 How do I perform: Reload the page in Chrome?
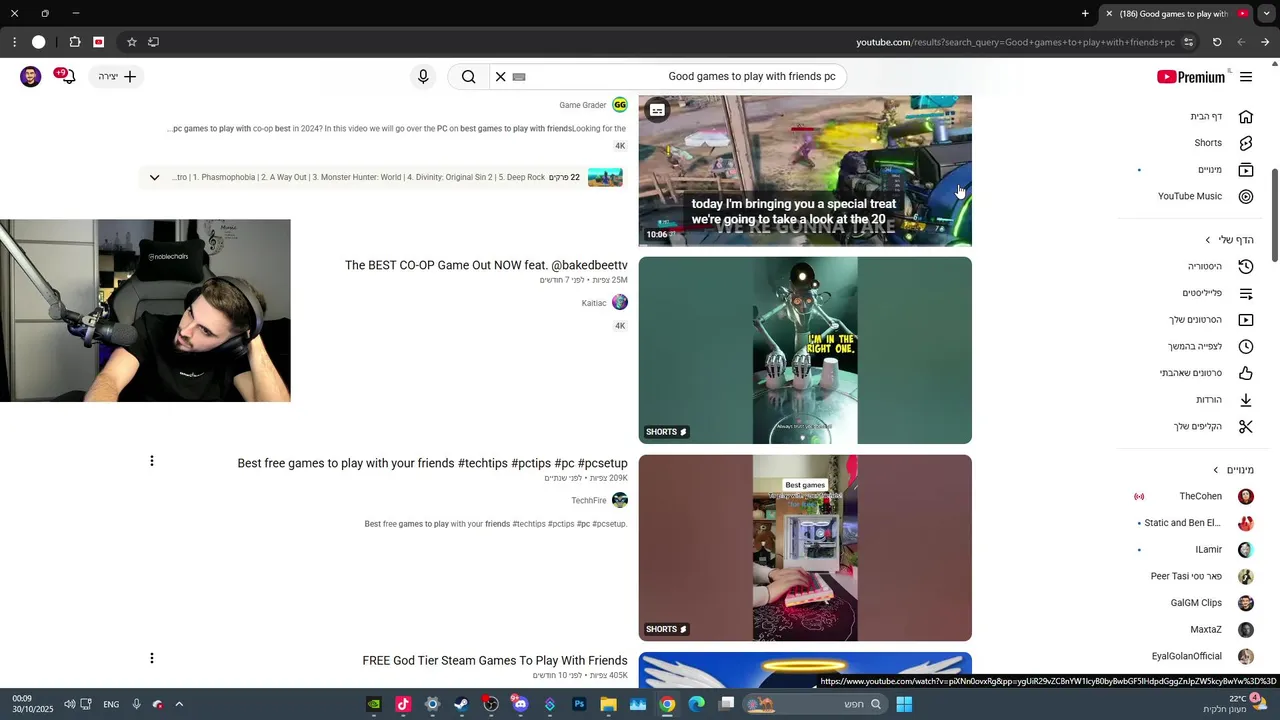(1217, 42)
